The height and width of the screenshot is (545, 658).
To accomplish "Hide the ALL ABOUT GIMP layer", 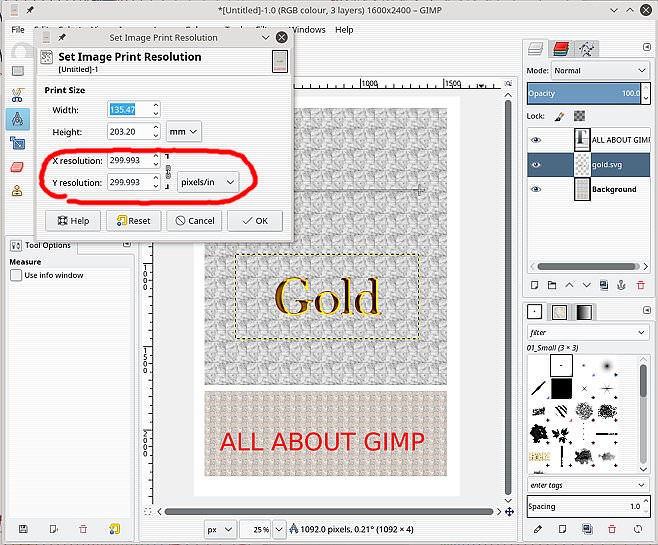I will coord(535,140).
